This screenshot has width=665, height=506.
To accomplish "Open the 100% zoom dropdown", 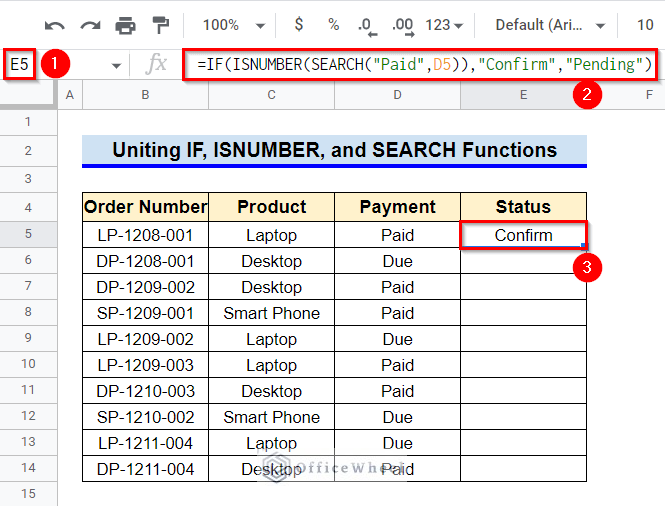I will [x=234, y=25].
